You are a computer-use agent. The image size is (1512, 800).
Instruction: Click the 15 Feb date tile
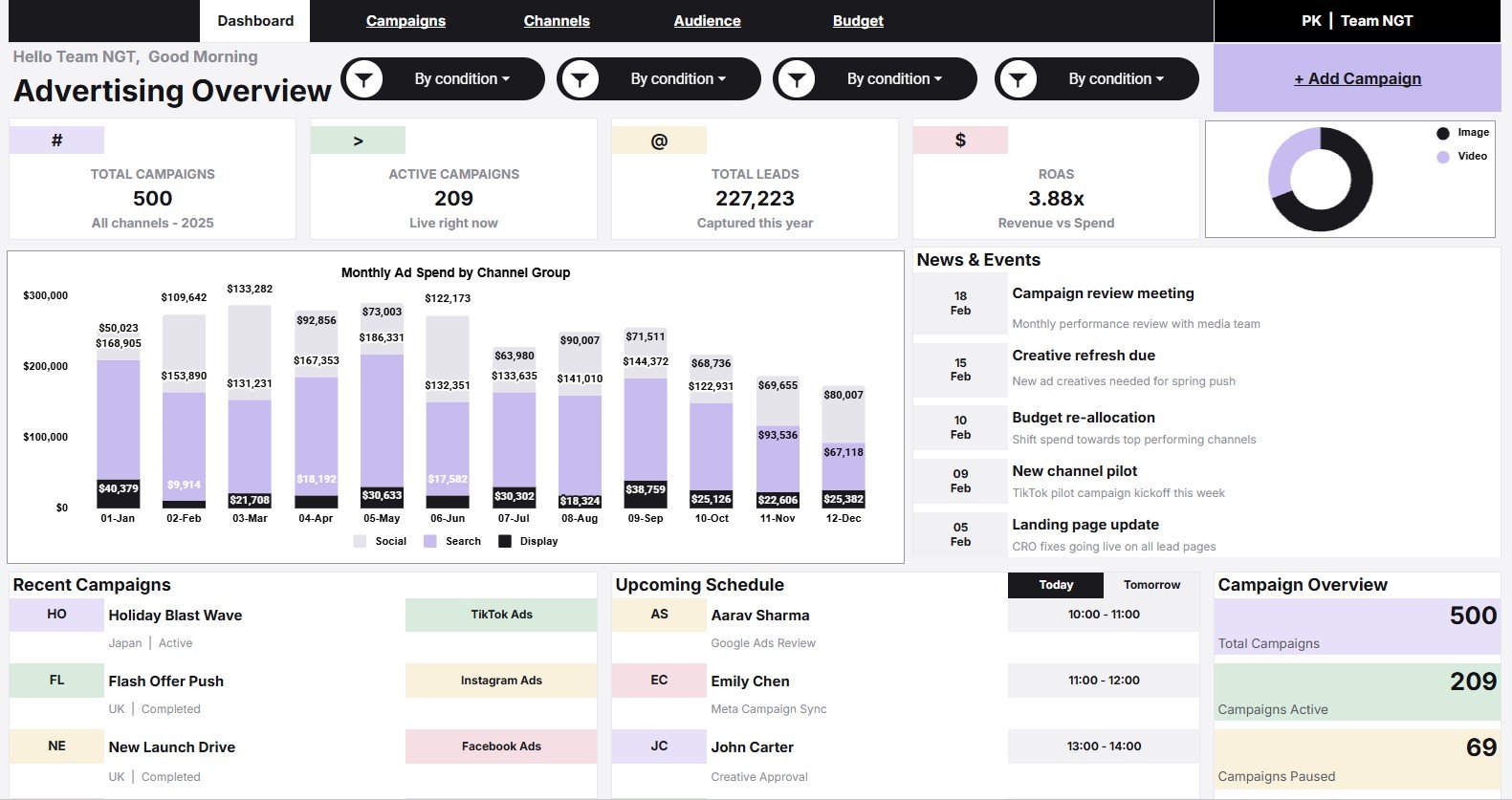click(960, 370)
